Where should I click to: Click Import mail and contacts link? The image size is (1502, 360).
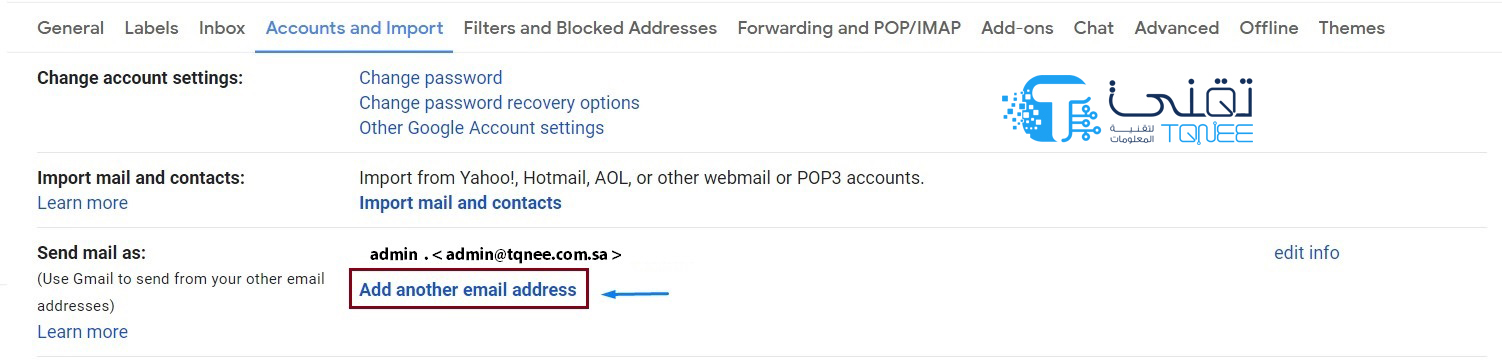coord(460,203)
